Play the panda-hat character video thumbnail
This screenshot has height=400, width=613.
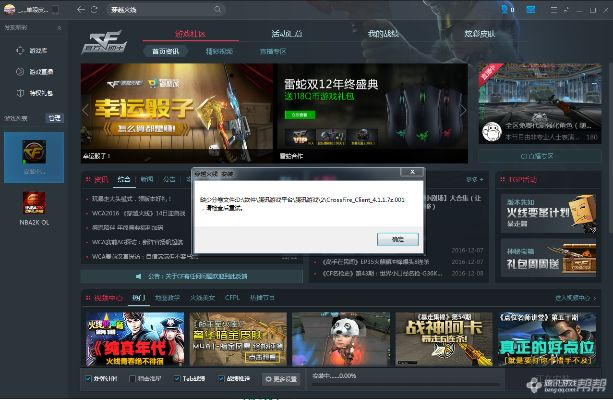click(x=341, y=339)
